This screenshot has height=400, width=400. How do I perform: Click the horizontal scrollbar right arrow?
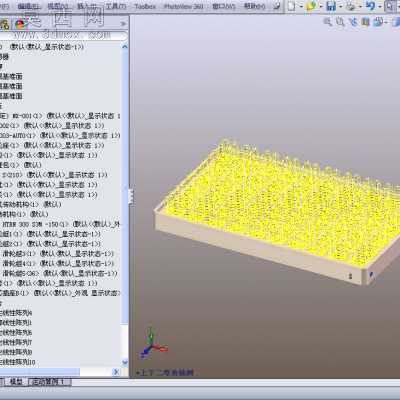116,372
